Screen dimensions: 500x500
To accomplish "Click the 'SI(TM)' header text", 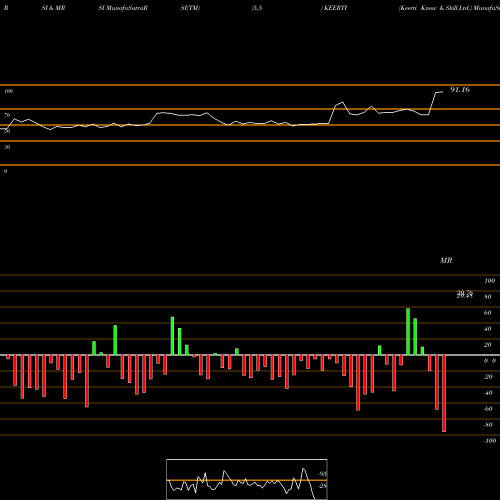I will coord(190,8).
